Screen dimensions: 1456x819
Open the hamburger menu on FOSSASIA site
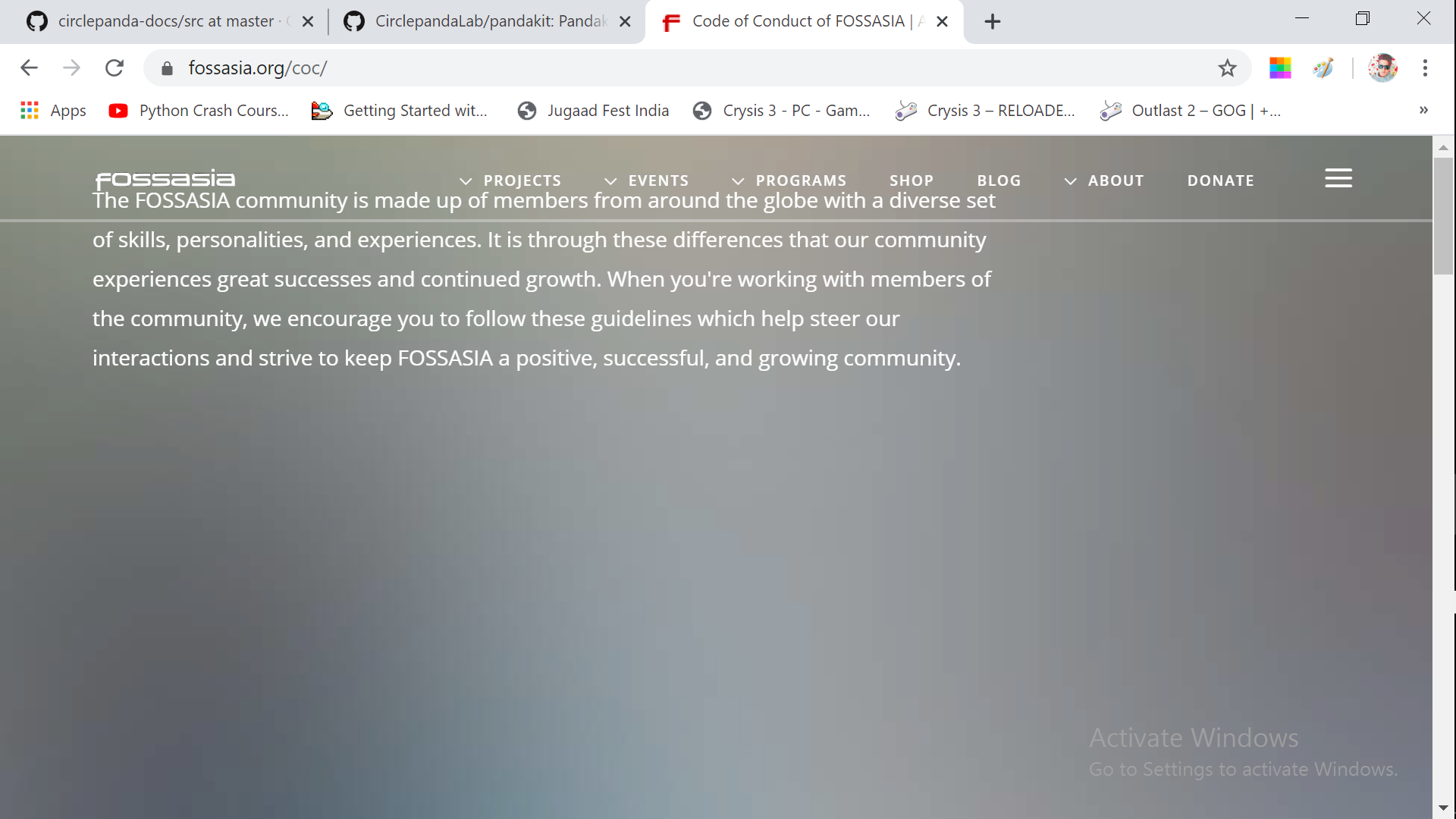coord(1338,178)
